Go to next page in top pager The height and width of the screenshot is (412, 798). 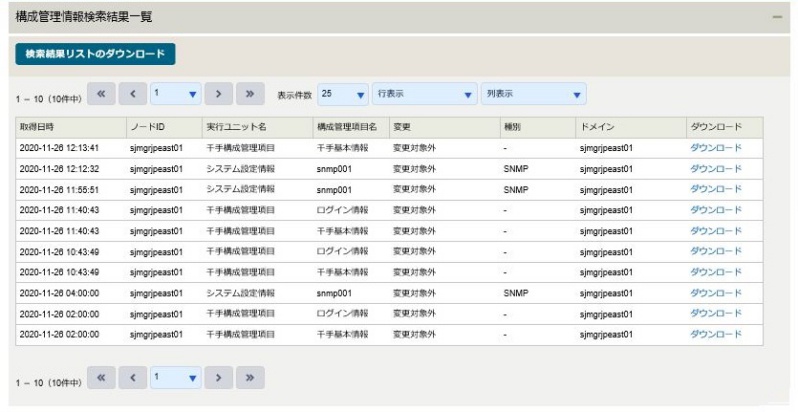click(x=219, y=94)
